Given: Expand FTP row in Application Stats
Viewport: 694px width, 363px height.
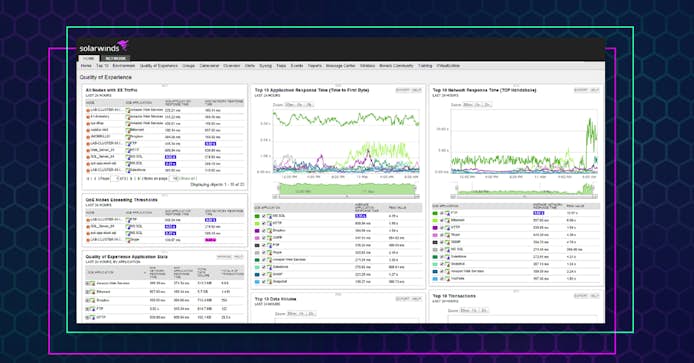Looking at the screenshot, I should pyautogui.click(x=88, y=309).
